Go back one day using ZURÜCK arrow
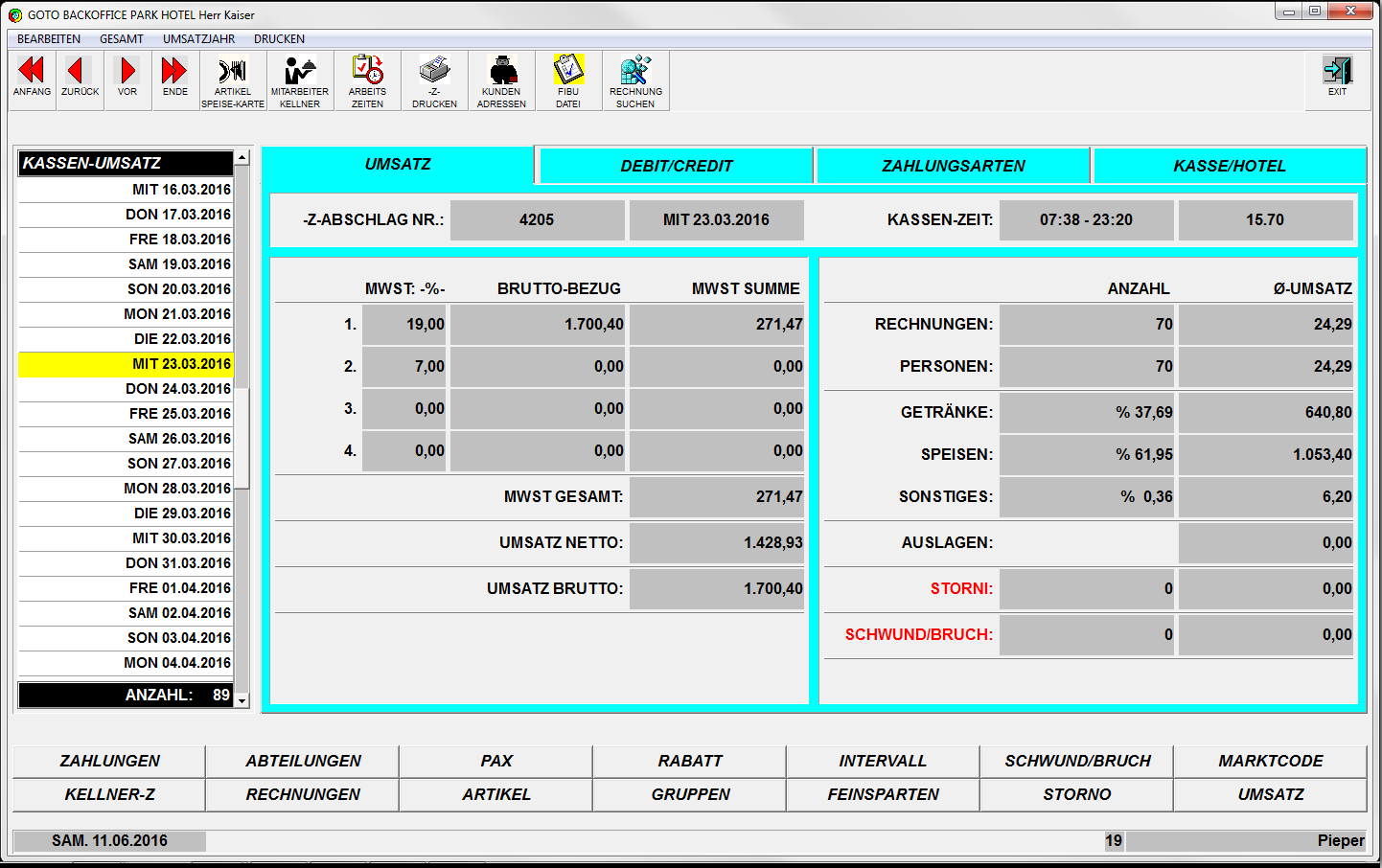Screen dimensions: 1382x868 click(x=80, y=79)
